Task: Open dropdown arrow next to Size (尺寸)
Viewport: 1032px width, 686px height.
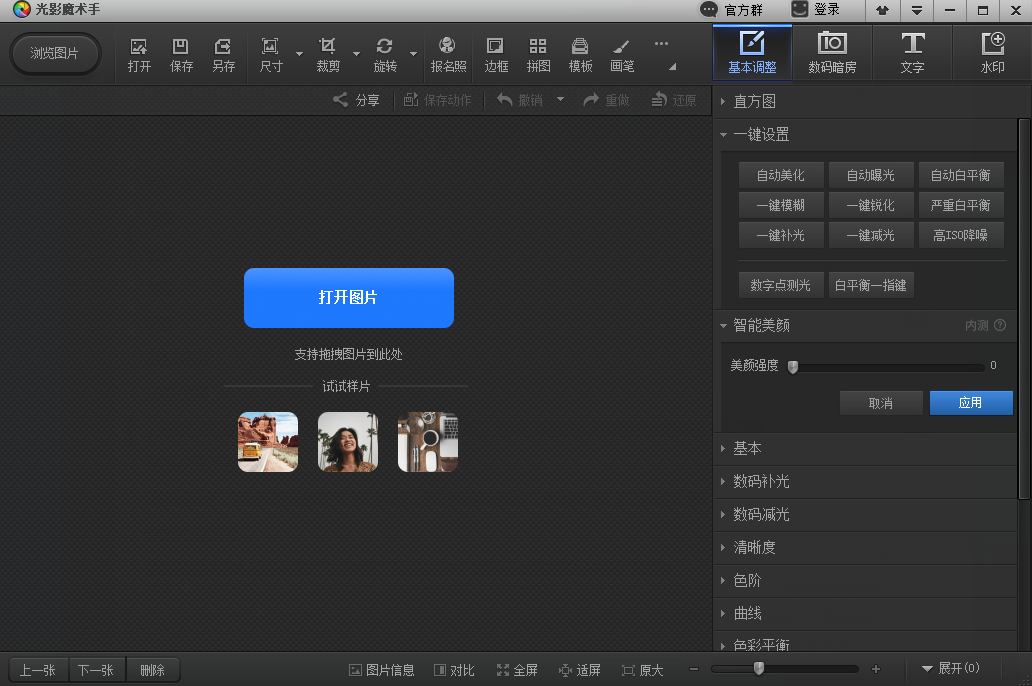Action: point(298,54)
